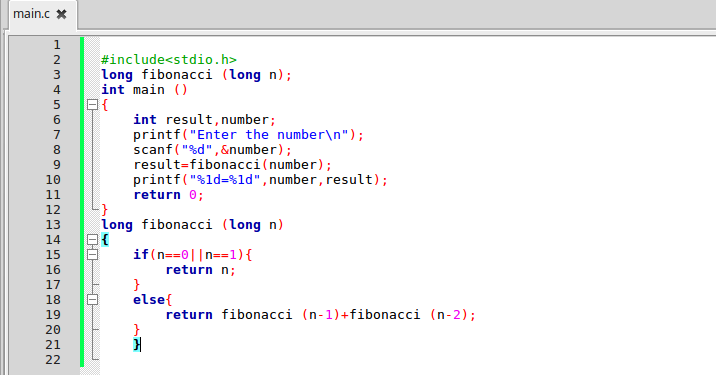The width and height of the screenshot is (716, 375).
Task: Collapse the if block fold at line 15
Action: point(92,254)
